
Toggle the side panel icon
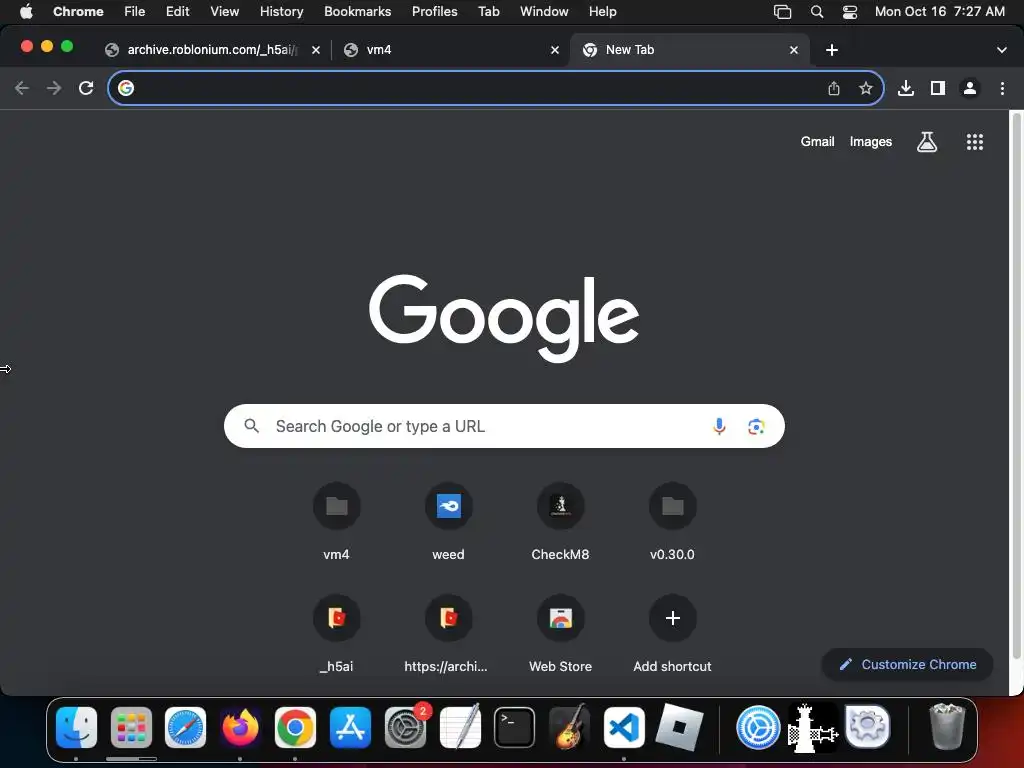click(x=938, y=88)
